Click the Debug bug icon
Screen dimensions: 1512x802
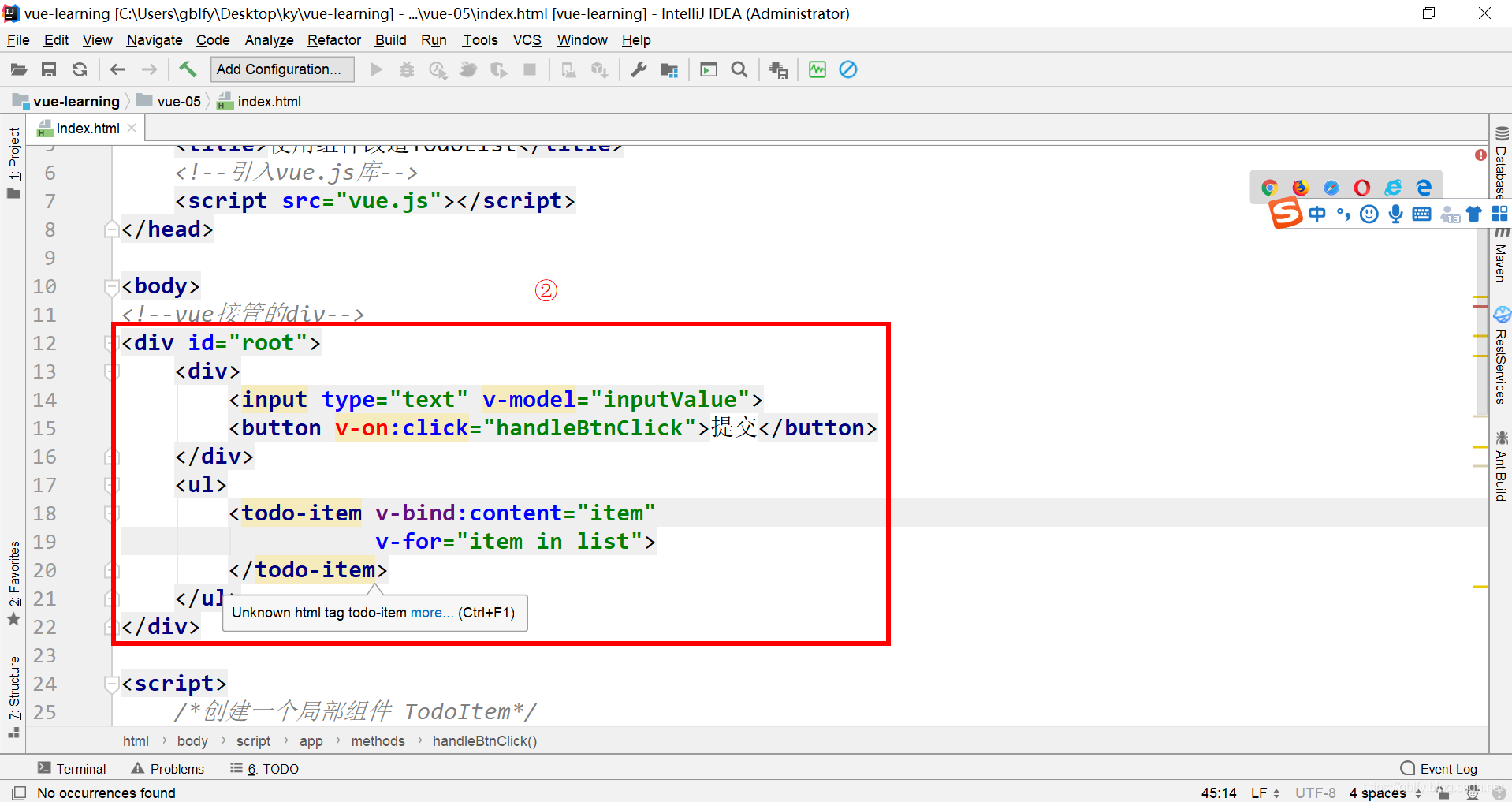(x=407, y=69)
